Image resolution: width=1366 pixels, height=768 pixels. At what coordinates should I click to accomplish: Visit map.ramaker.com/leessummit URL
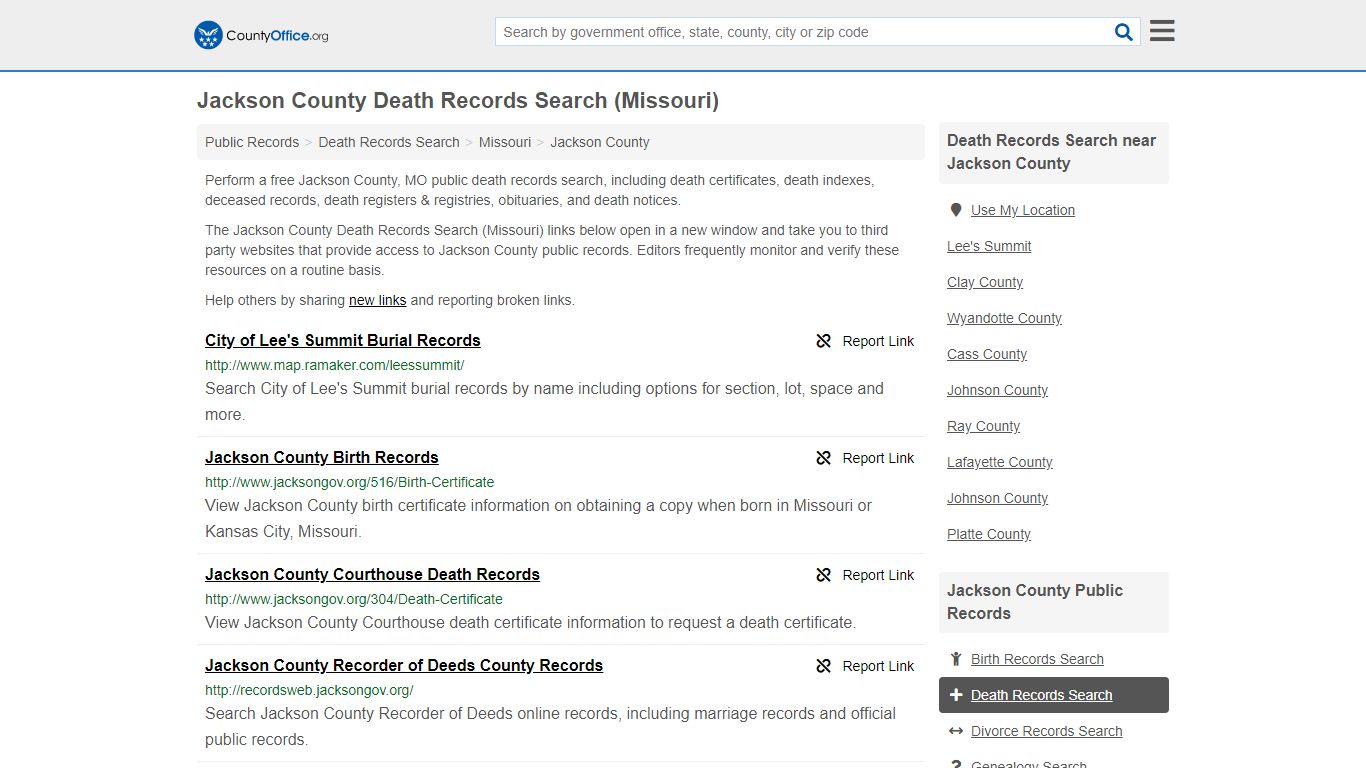click(335, 365)
